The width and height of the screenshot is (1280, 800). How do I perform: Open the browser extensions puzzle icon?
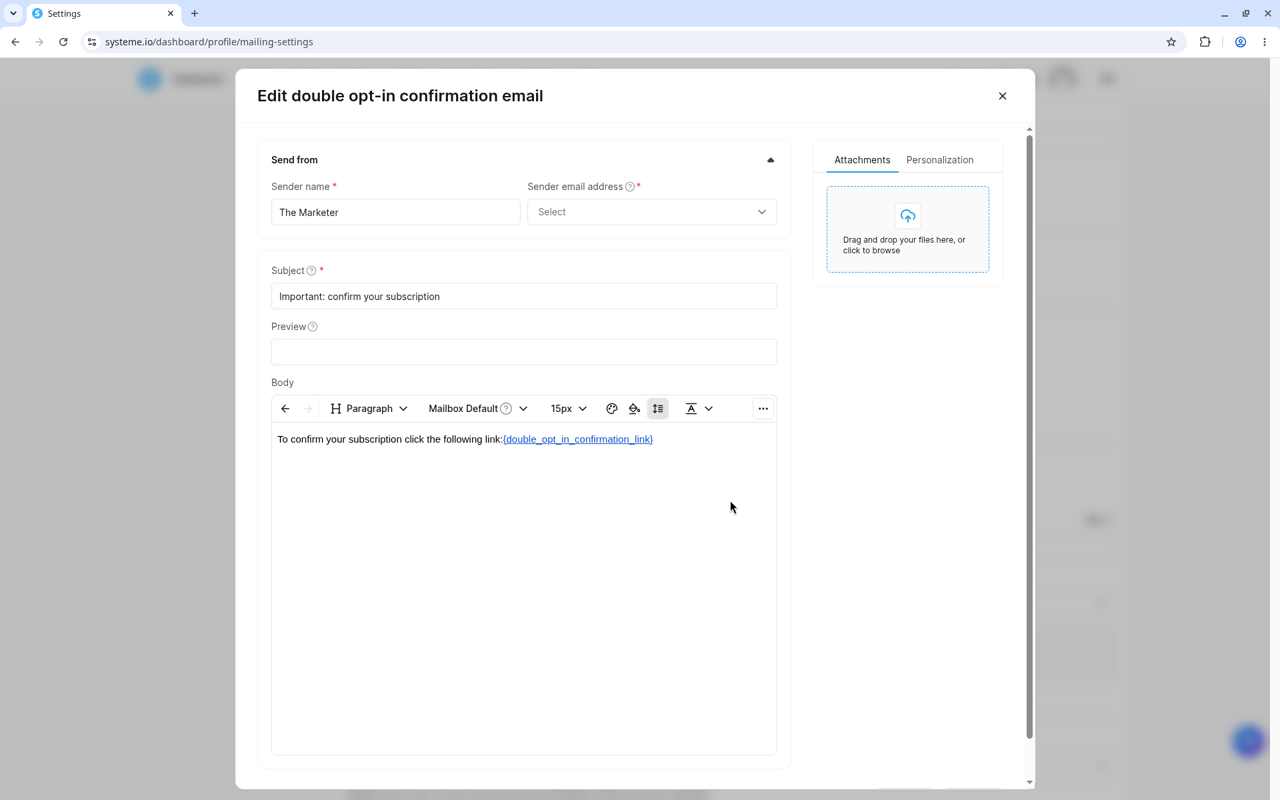[x=1205, y=42]
